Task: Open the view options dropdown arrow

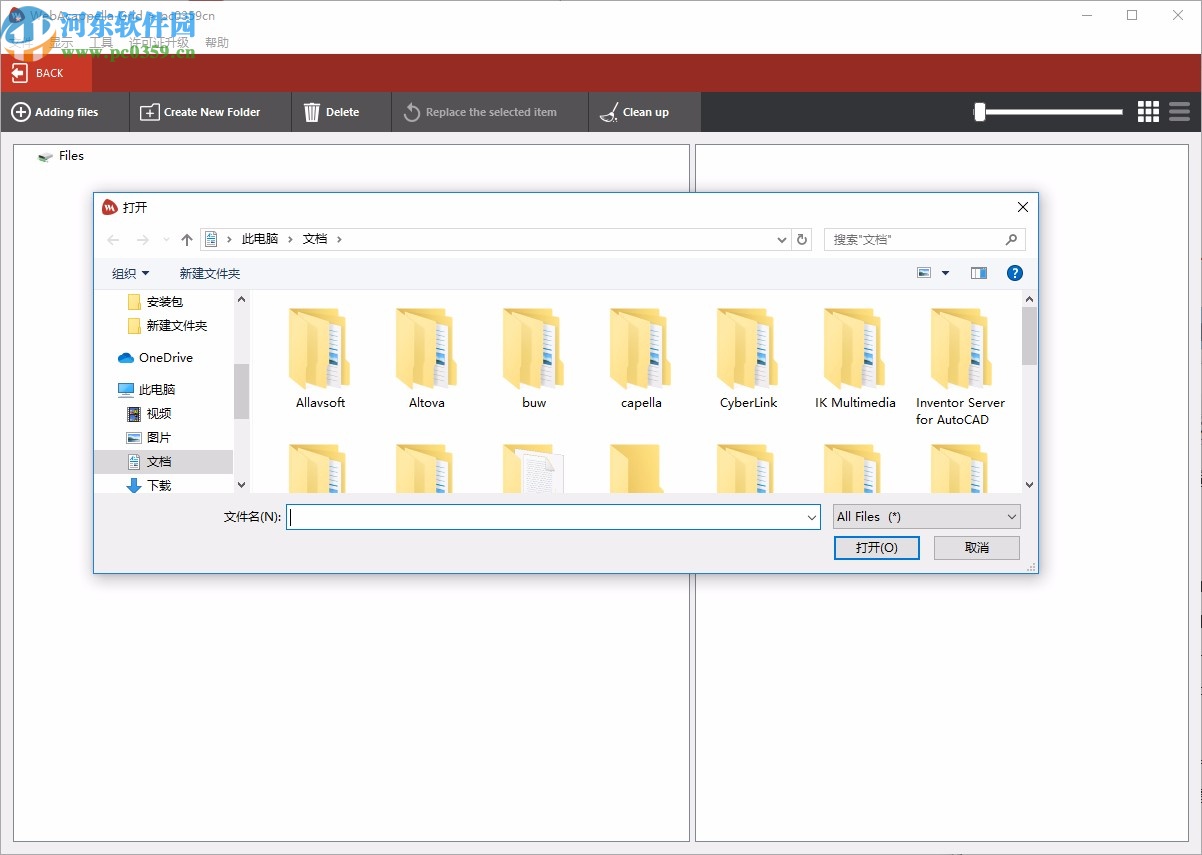Action: point(945,273)
